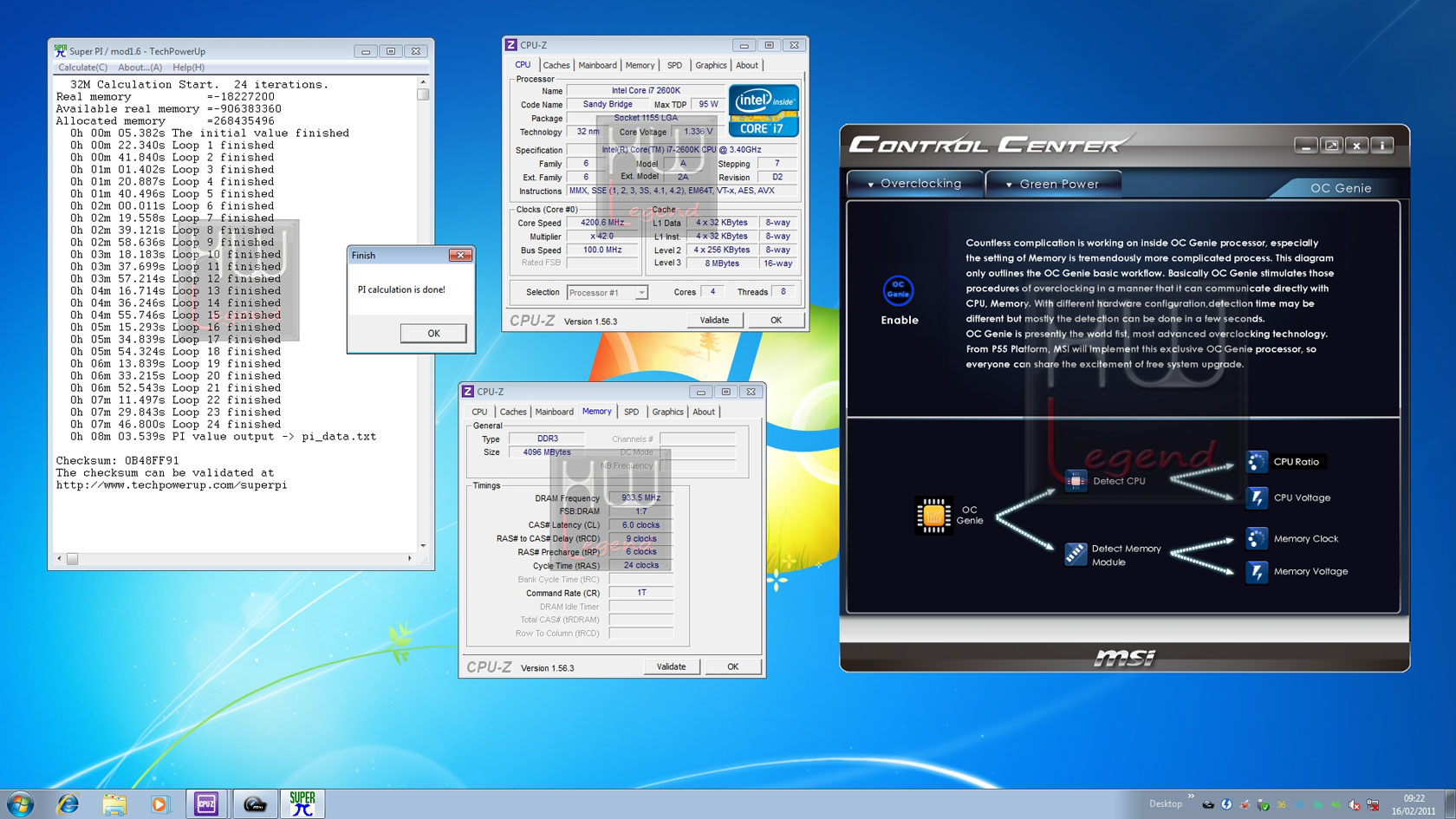Click the orange OC Genie chip icon
This screenshot has width=1456, height=819.
tap(933, 516)
